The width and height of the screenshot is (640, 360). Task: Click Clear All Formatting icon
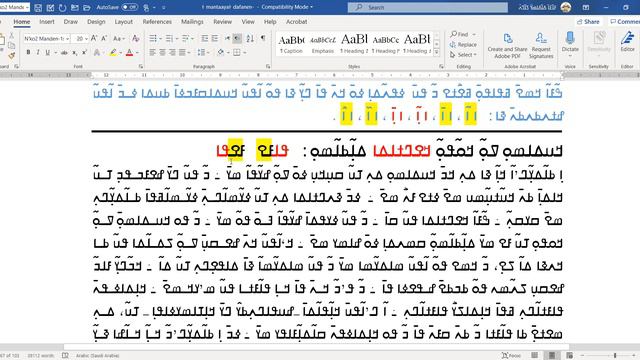pos(136,38)
